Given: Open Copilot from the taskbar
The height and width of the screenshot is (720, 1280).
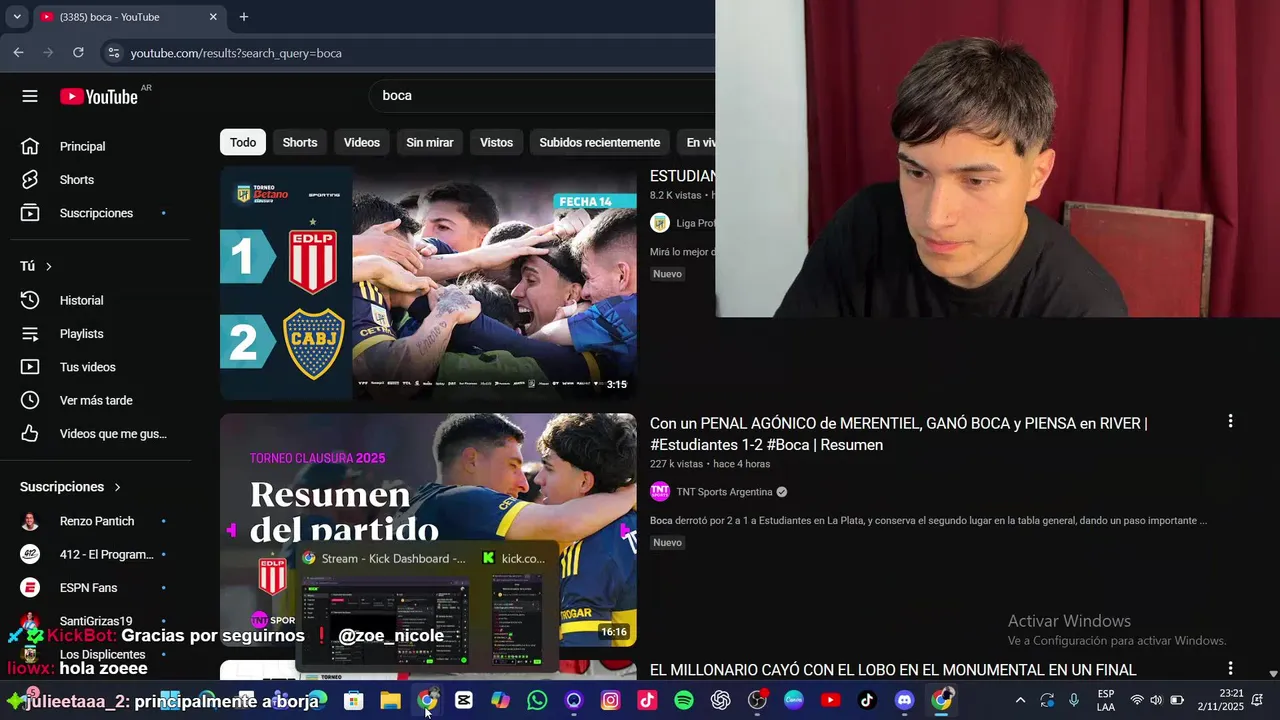Looking at the screenshot, I should pyautogui.click(x=500, y=701).
